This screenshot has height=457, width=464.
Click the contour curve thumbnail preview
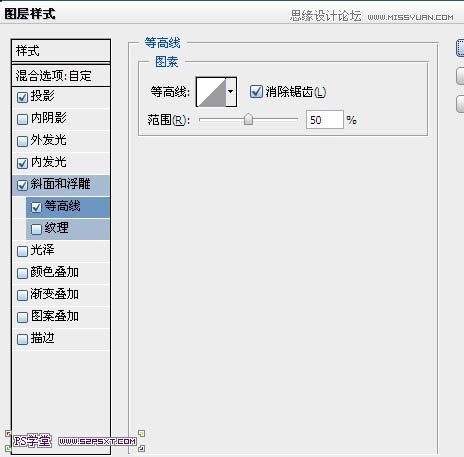[211, 92]
